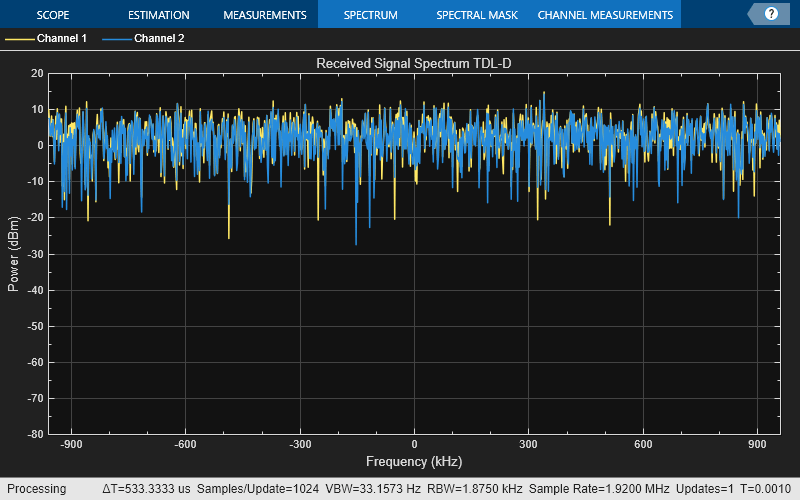Toggle Channel 1 legend entry
Image resolution: width=800 pixels, height=500 pixels.
[46, 38]
